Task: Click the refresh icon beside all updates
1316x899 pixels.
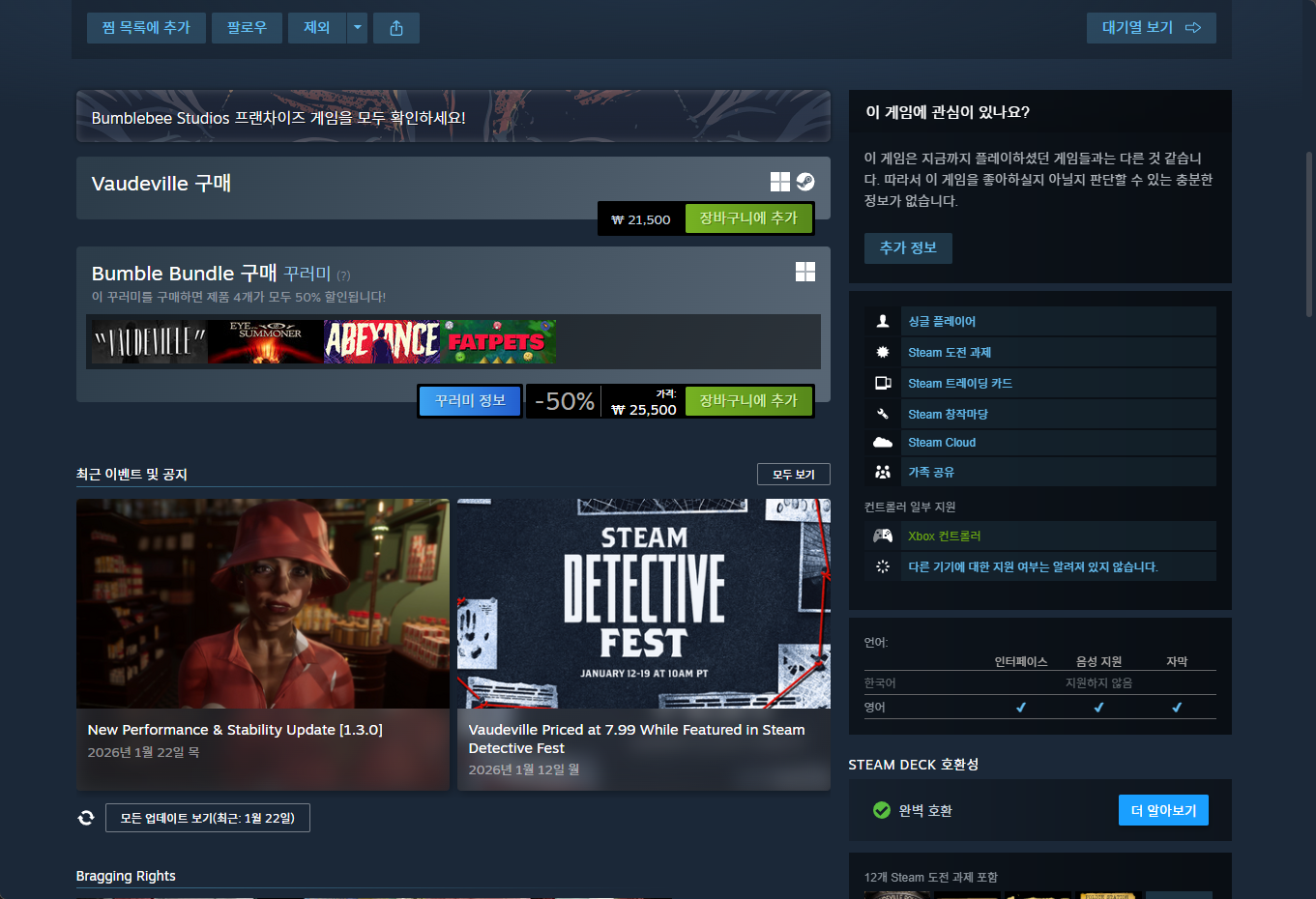Action: pyautogui.click(x=86, y=818)
